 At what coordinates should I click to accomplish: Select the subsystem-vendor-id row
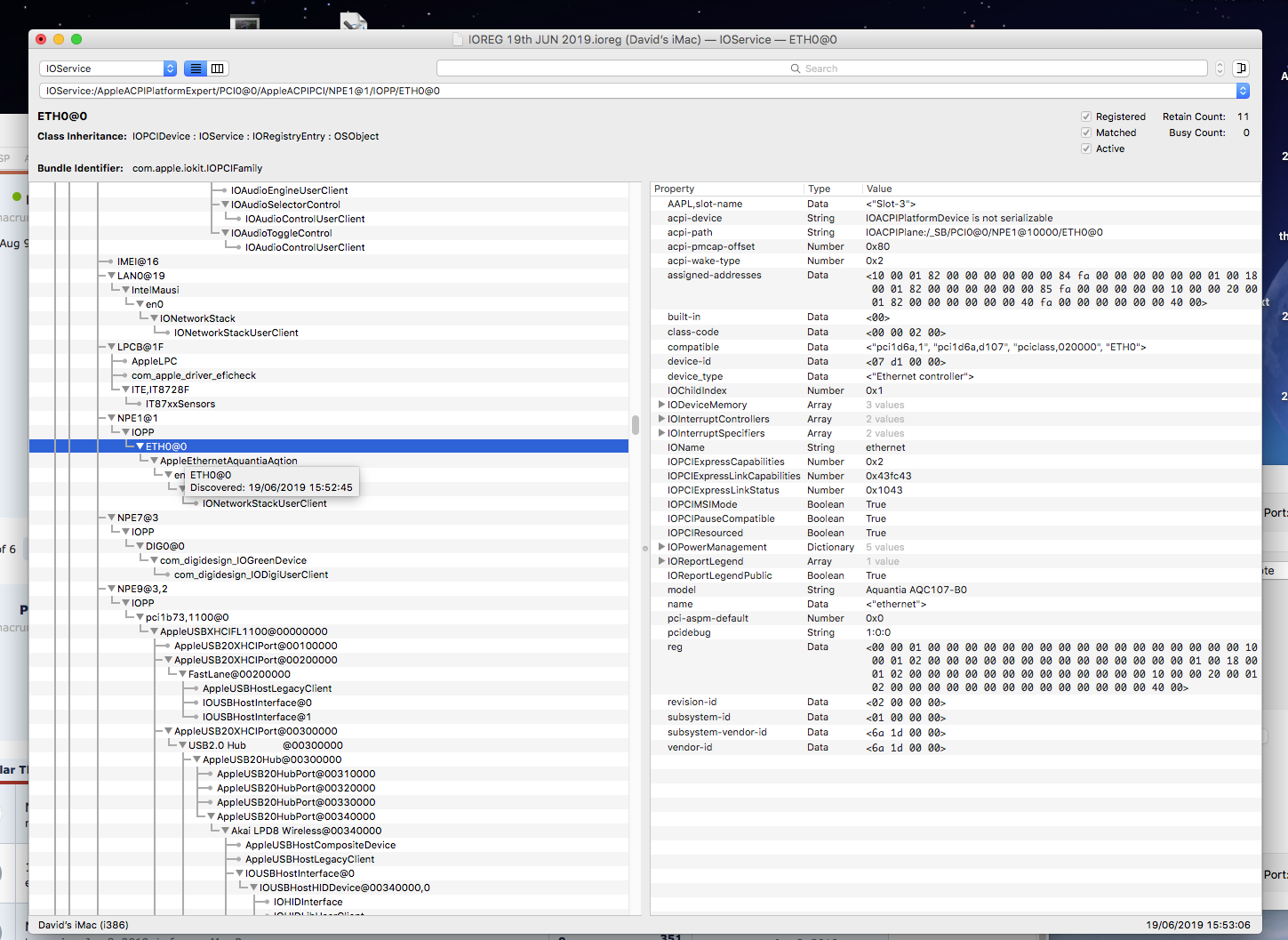[x=956, y=732]
